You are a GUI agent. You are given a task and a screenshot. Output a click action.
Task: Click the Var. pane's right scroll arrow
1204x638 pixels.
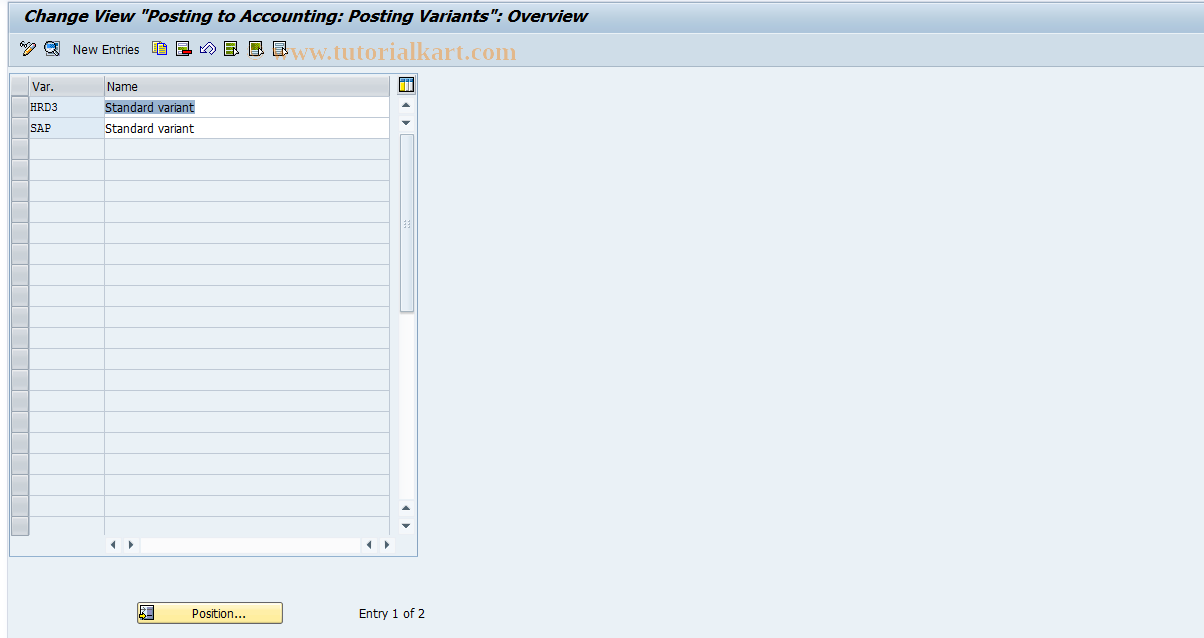(x=130, y=545)
